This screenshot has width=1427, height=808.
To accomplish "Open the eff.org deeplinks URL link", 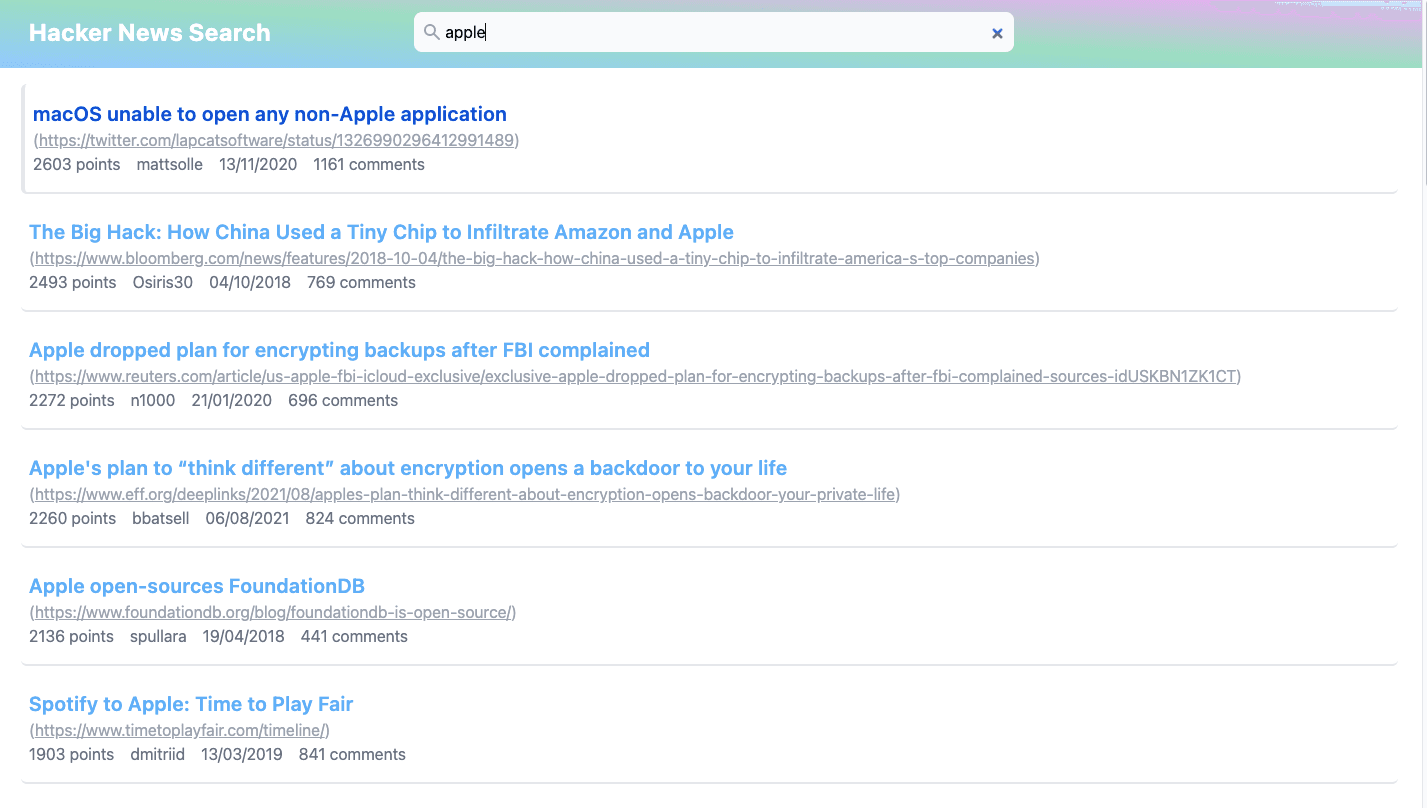I will (x=465, y=494).
